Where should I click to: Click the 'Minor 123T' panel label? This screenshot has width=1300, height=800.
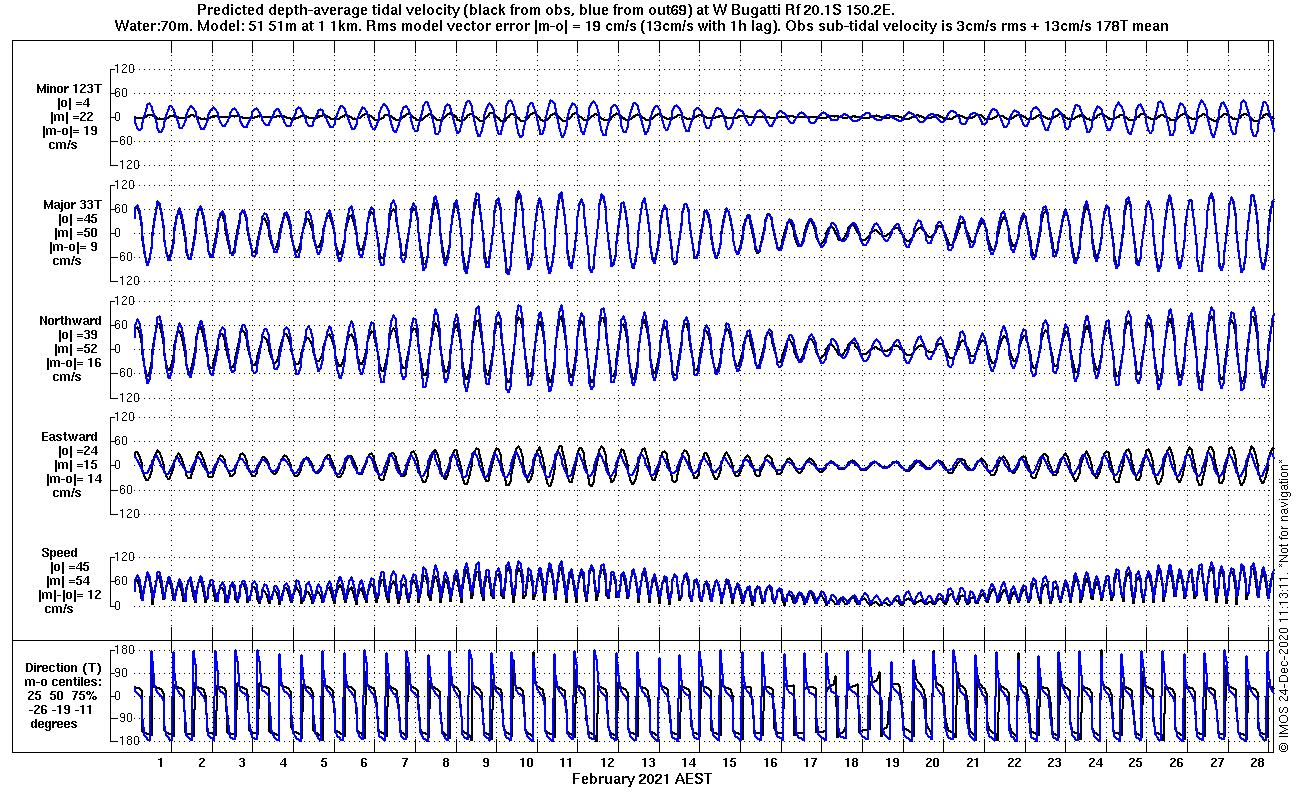[69, 89]
